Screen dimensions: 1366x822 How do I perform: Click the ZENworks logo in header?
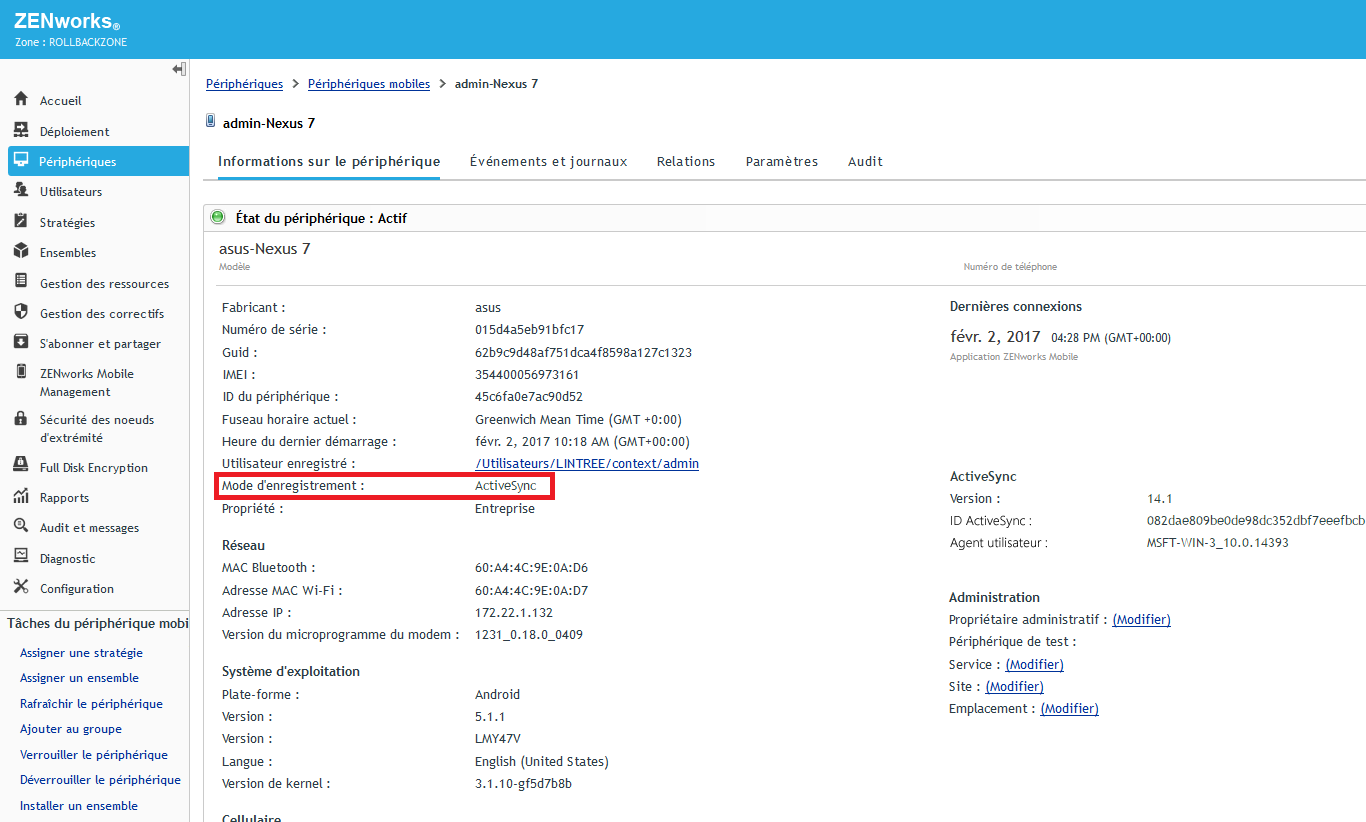click(x=67, y=21)
